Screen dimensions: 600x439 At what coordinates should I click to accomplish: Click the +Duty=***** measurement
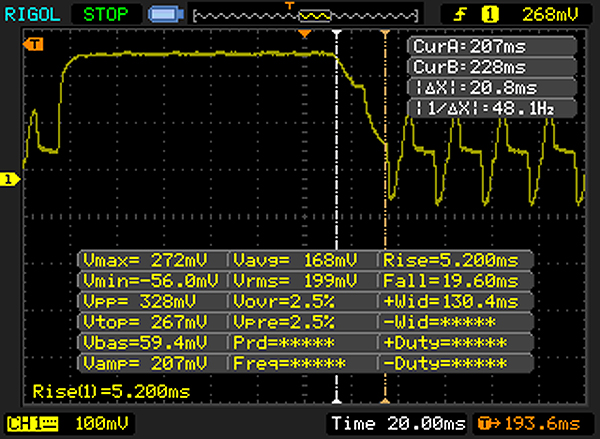(456, 343)
